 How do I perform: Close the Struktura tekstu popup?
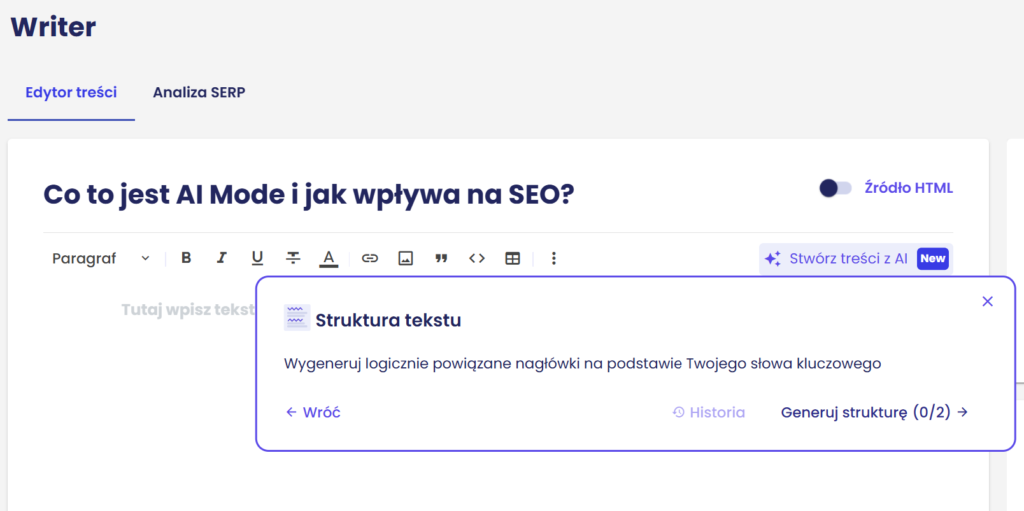pyautogui.click(x=988, y=301)
